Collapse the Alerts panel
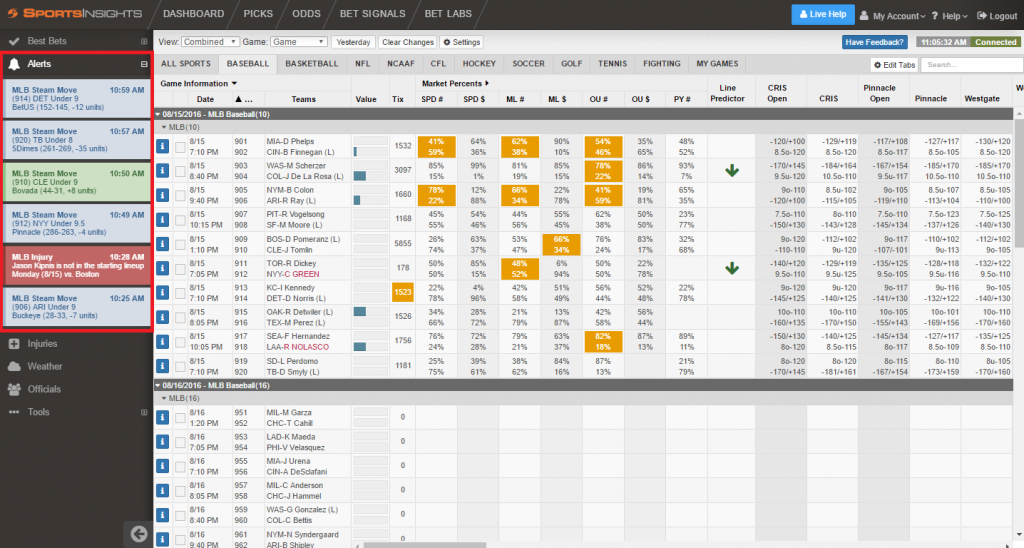This screenshot has width=1024, height=548. 144,64
